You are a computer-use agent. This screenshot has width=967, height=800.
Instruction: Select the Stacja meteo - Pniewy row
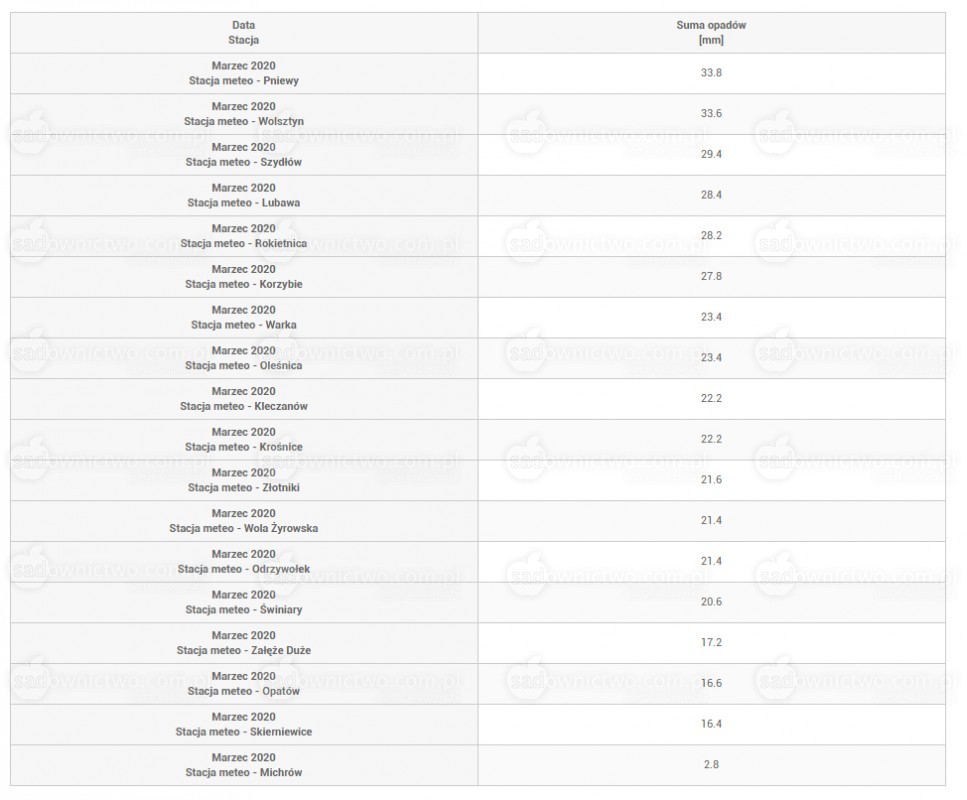(478, 73)
